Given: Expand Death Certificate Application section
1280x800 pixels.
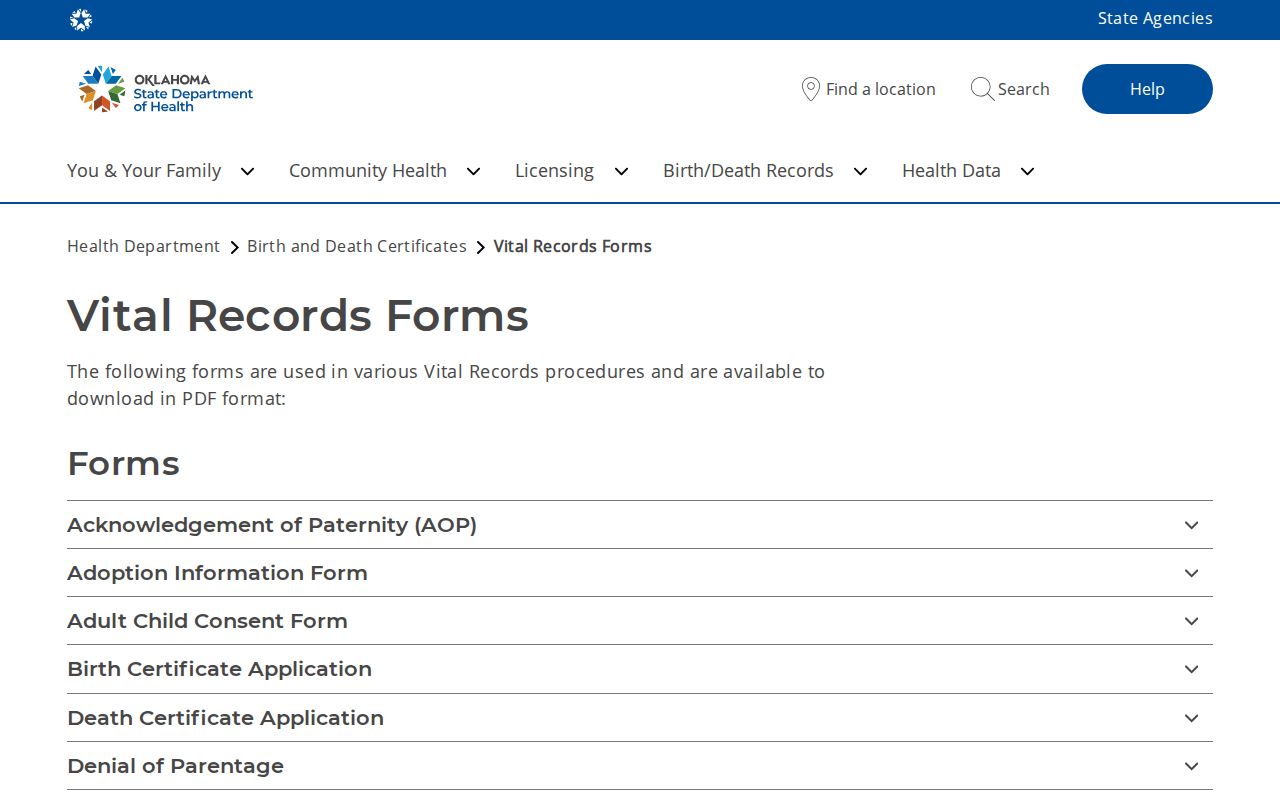Looking at the screenshot, I should (640, 718).
